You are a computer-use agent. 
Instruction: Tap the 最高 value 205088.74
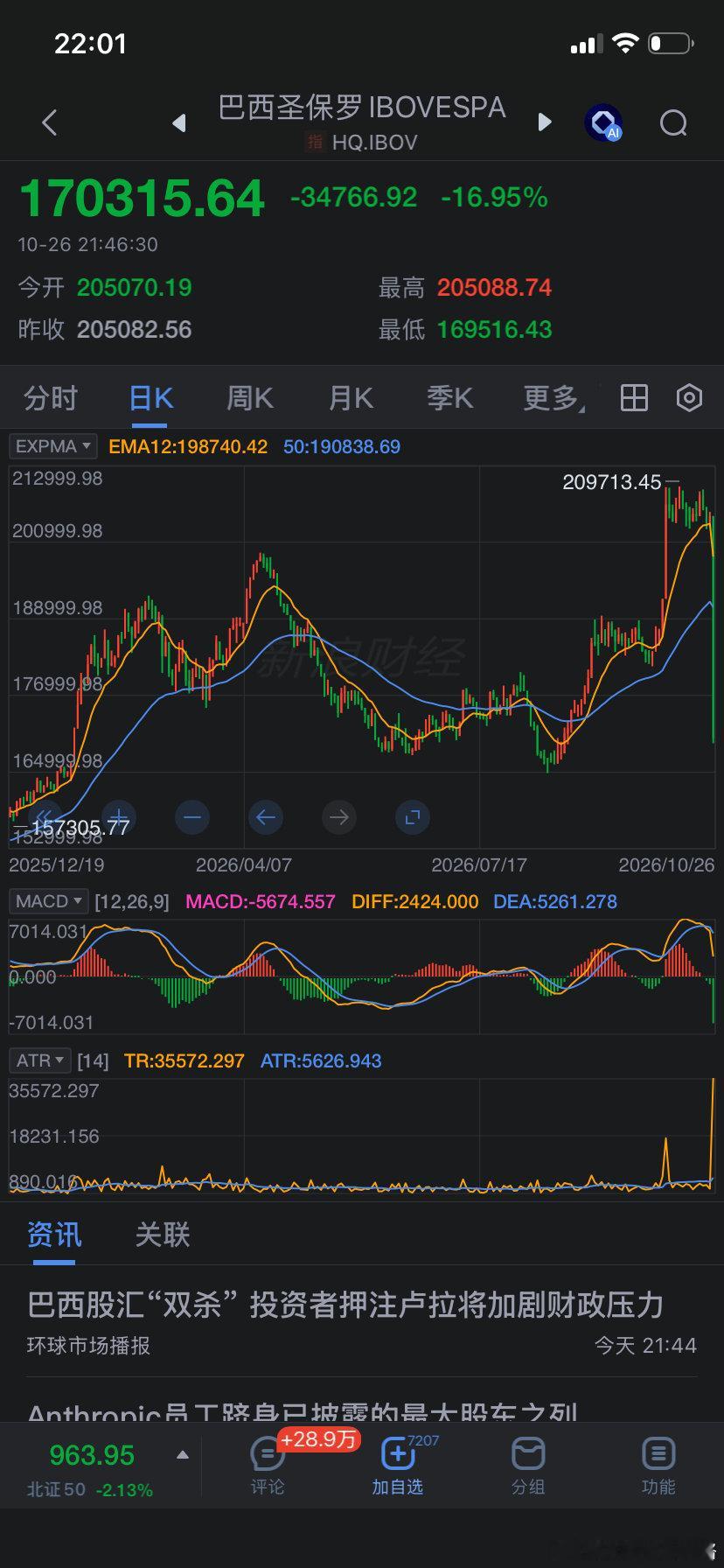494,288
